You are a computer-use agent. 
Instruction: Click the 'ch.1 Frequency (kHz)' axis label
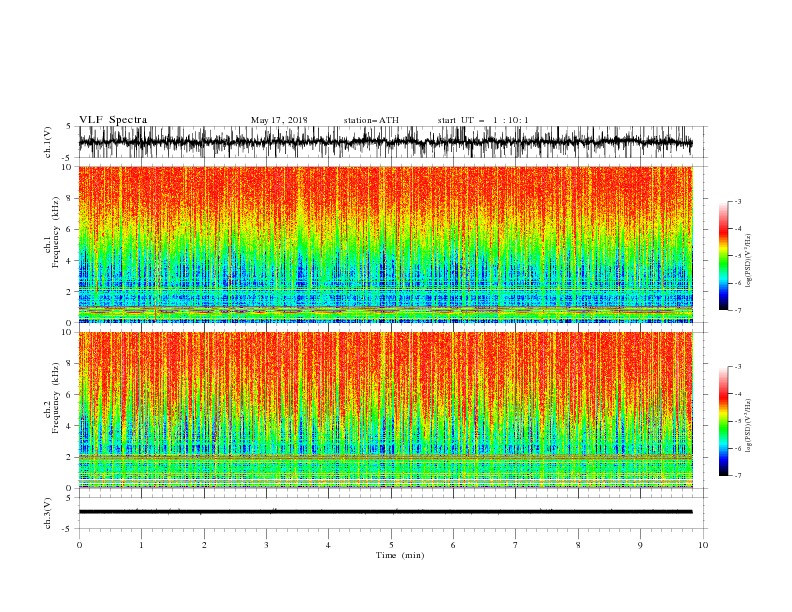pos(52,232)
